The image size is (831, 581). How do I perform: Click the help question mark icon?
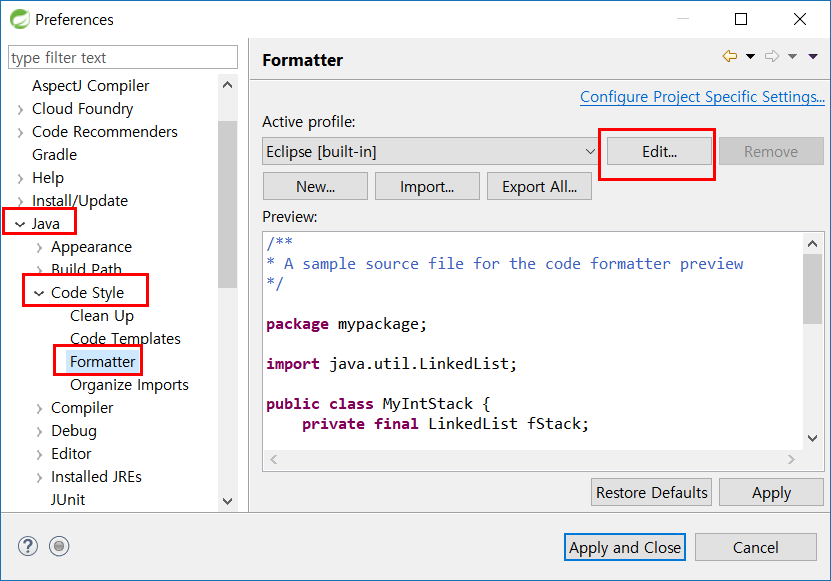point(28,546)
